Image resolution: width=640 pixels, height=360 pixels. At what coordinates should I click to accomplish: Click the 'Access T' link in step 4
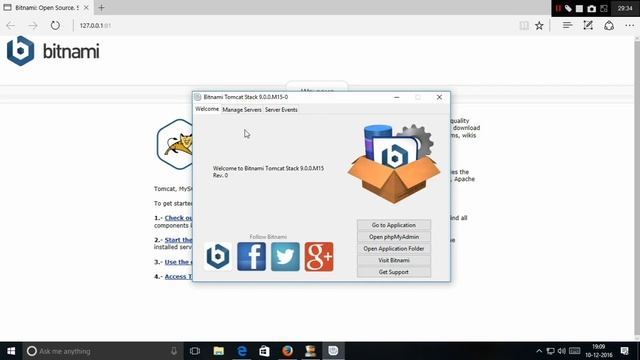(178, 276)
